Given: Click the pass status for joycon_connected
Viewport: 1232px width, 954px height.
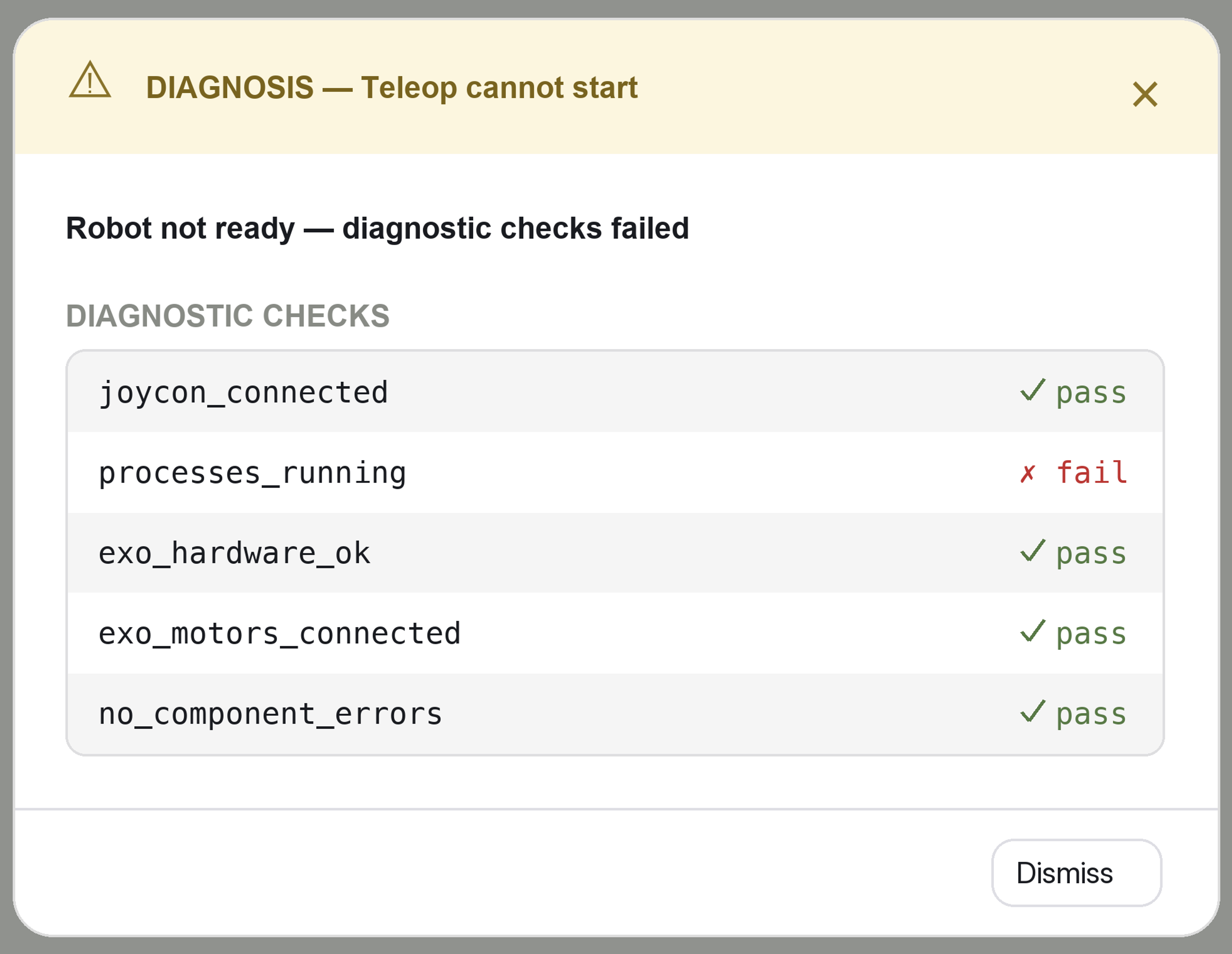Looking at the screenshot, I should tap(1074, 392).
